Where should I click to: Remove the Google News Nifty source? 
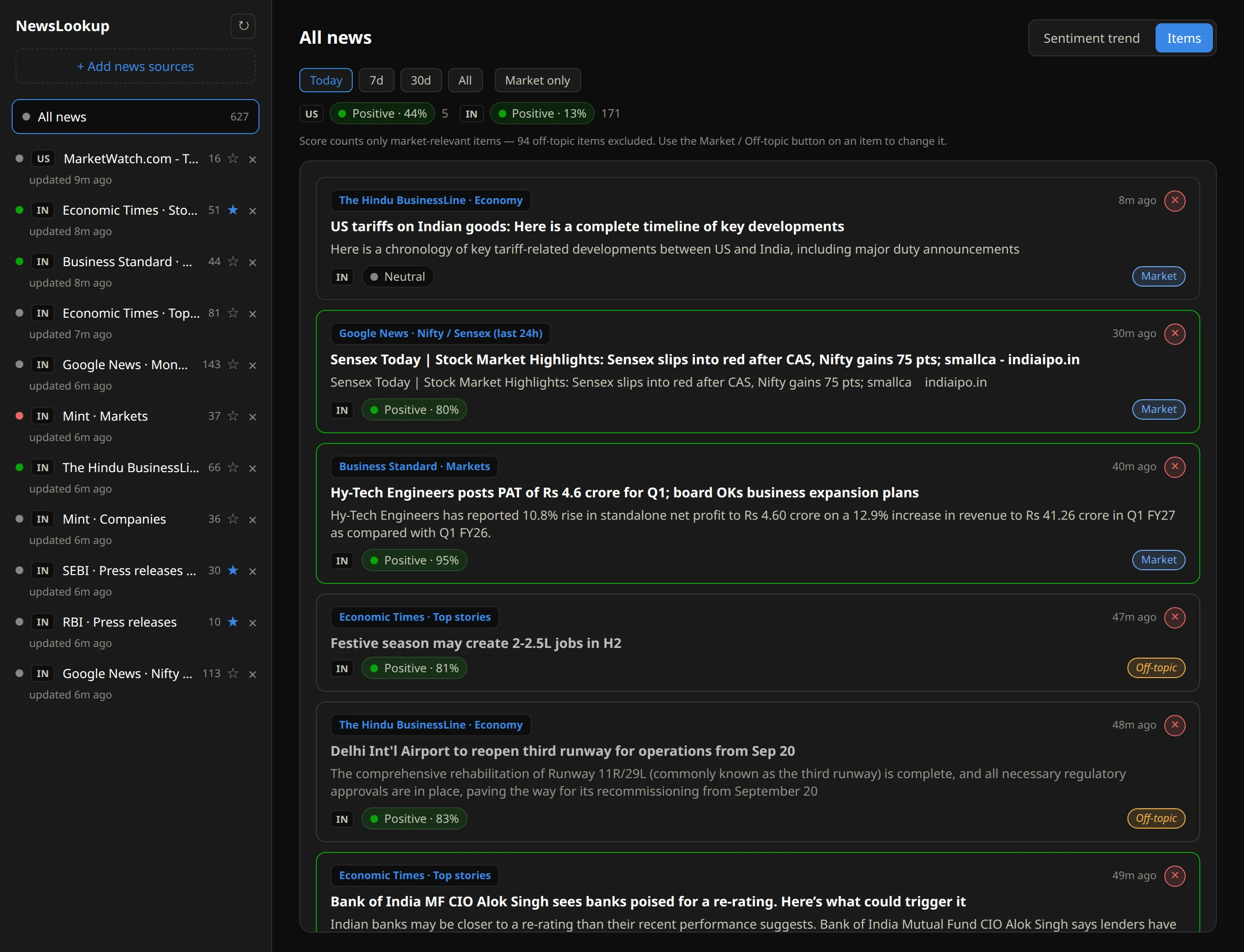click(x=253, y=675)
